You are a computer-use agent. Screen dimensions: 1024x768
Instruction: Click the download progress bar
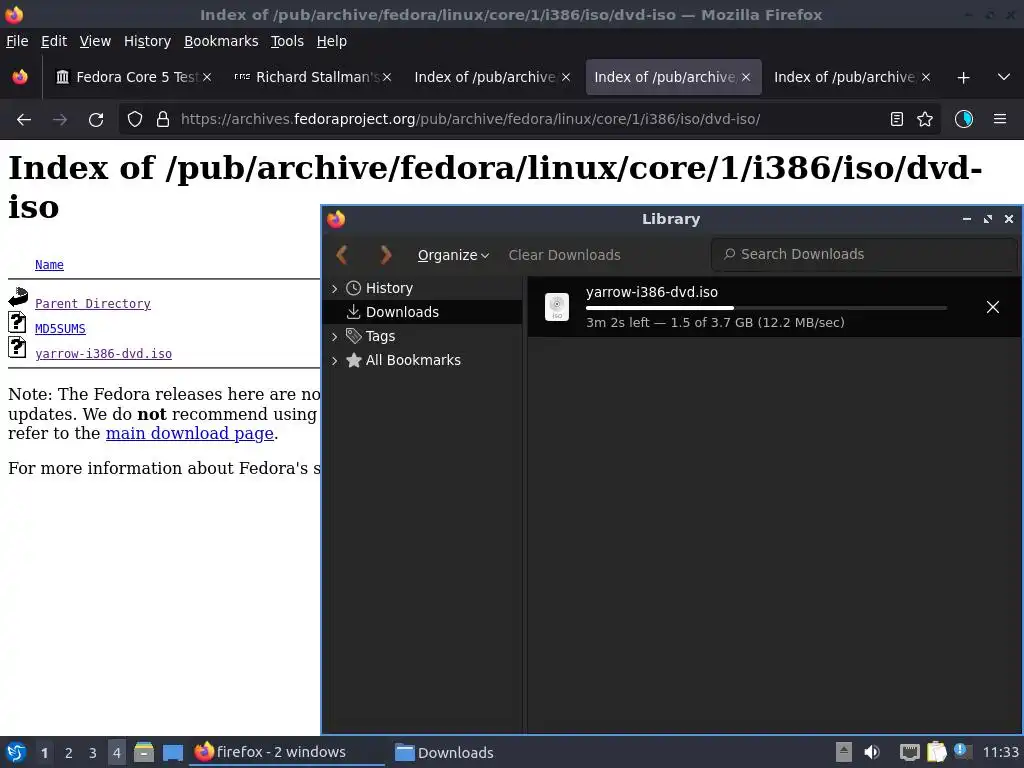[x=766, y=308]
